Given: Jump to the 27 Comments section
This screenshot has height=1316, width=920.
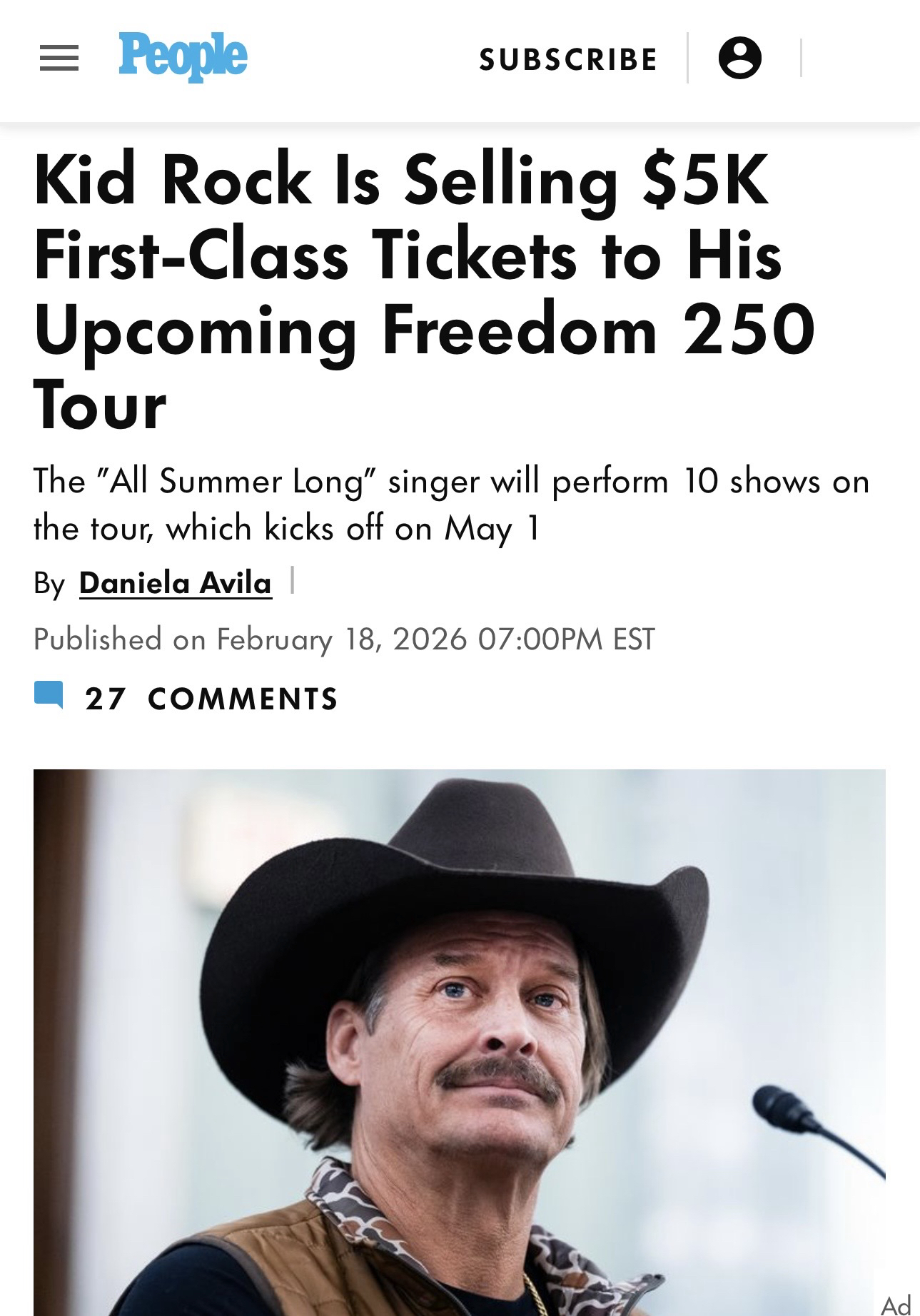Looking at the screenshot, I should tap(243, 699).
